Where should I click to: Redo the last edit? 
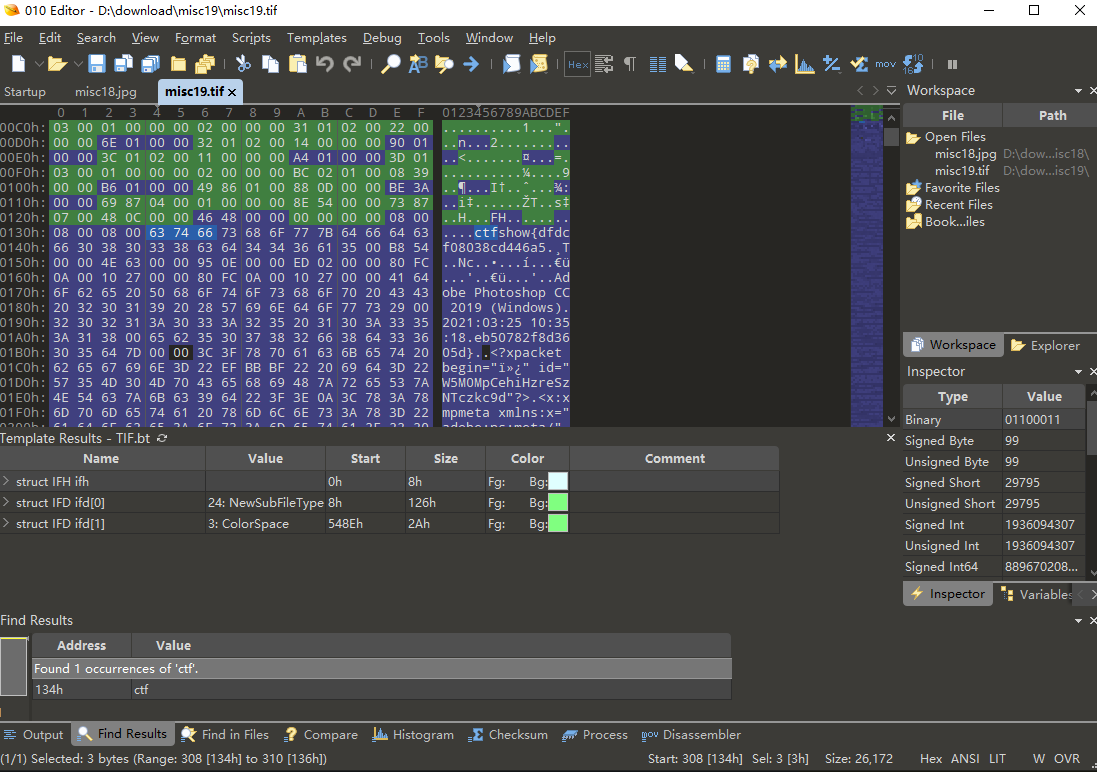pos(352,64)
